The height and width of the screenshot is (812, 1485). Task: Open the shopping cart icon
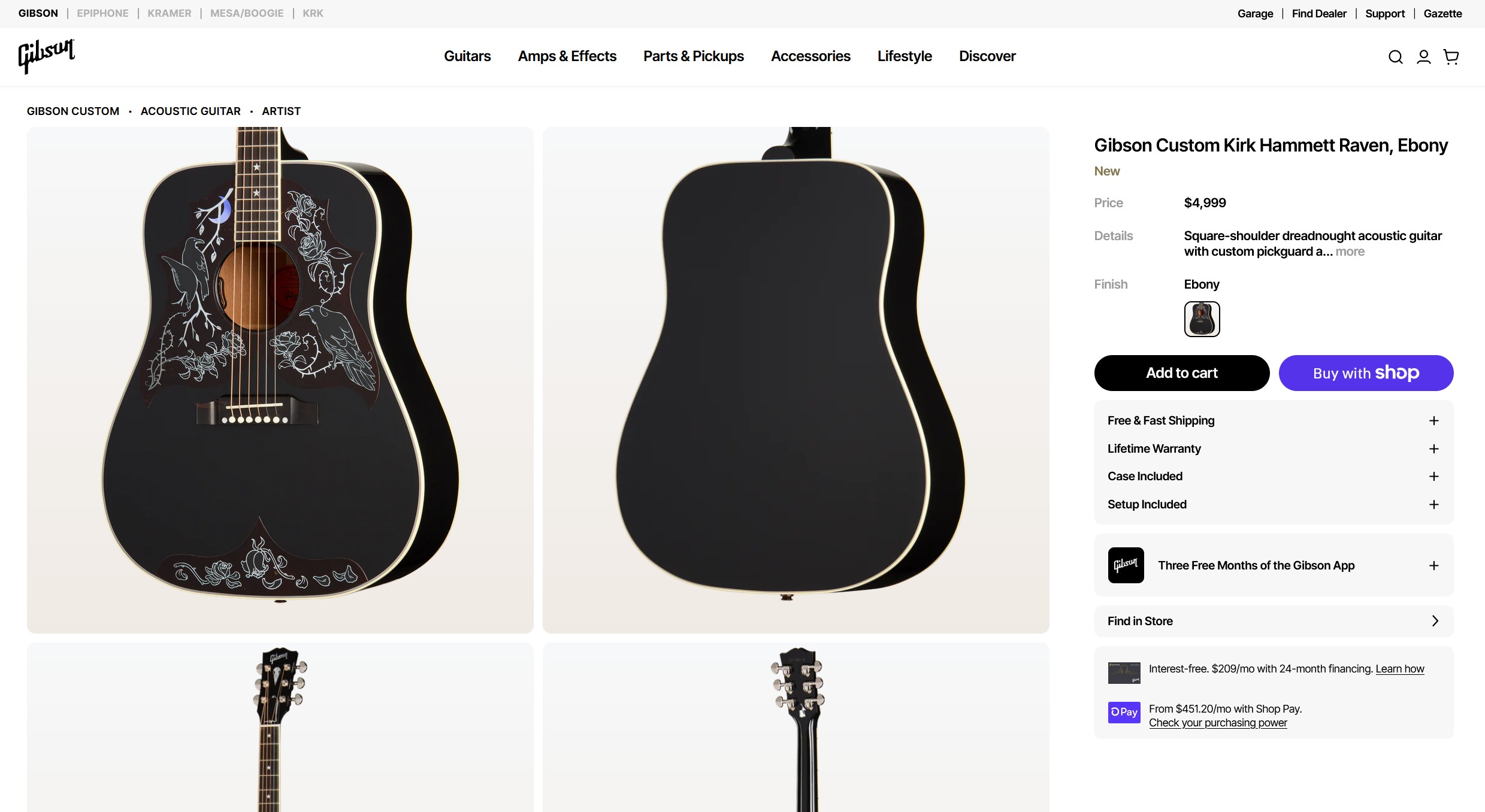pos(1451,57)
